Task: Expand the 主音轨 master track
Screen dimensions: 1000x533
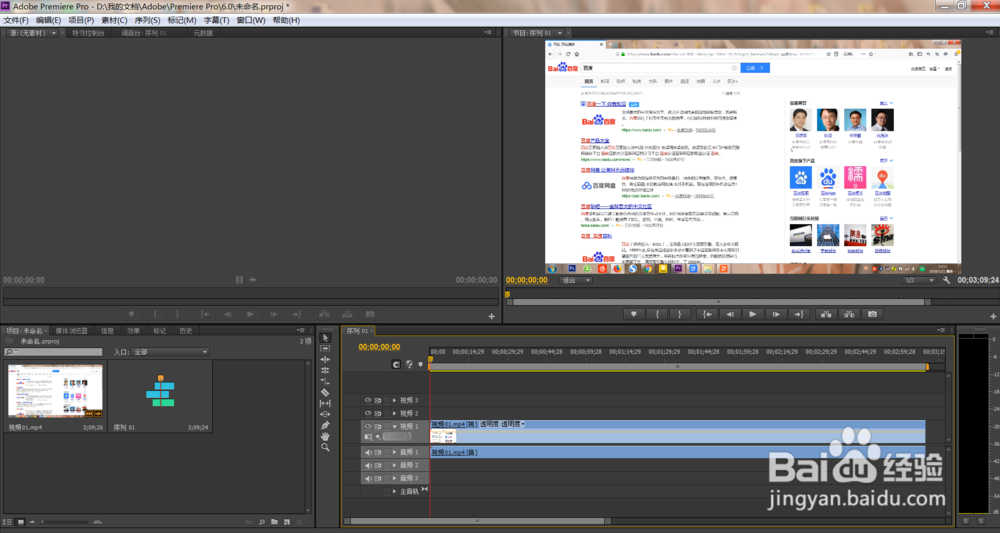Action: click(x=395, y=491)
